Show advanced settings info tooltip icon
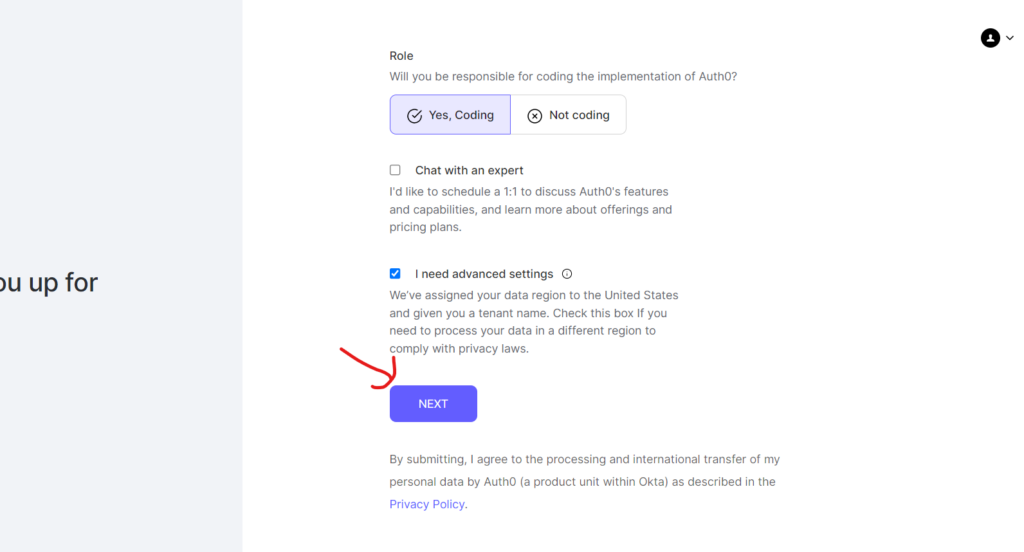The image size is (1024, 552). pos(567,274)
